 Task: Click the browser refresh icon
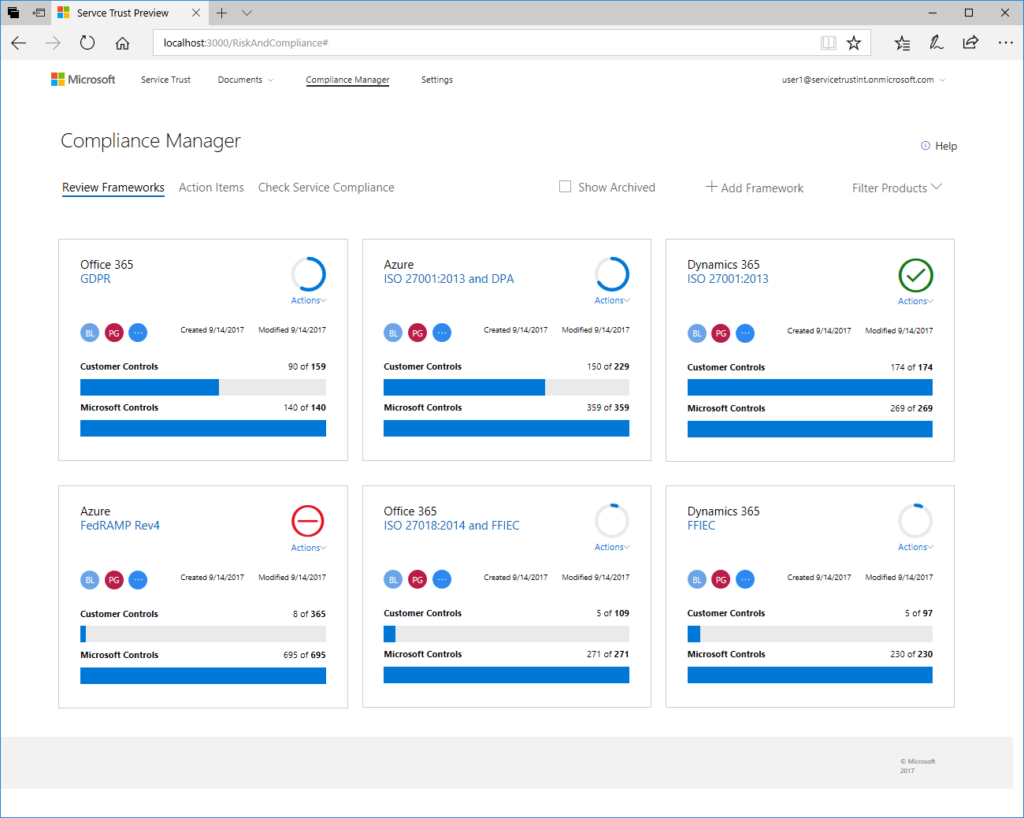[x=87, y=43]
